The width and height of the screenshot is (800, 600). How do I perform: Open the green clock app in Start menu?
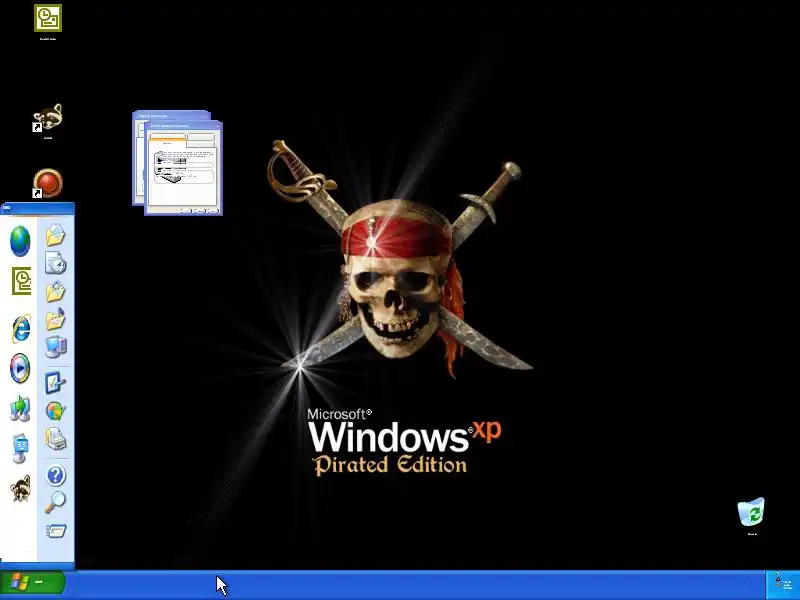point(21,281)
